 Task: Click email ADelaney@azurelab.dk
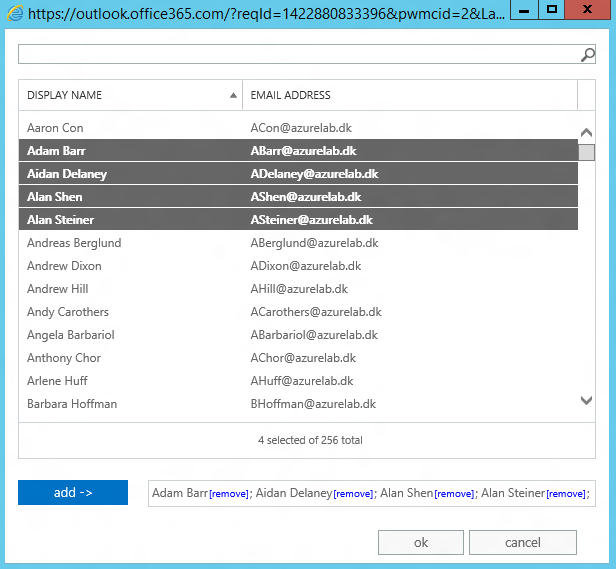click(x=314, y=174)
